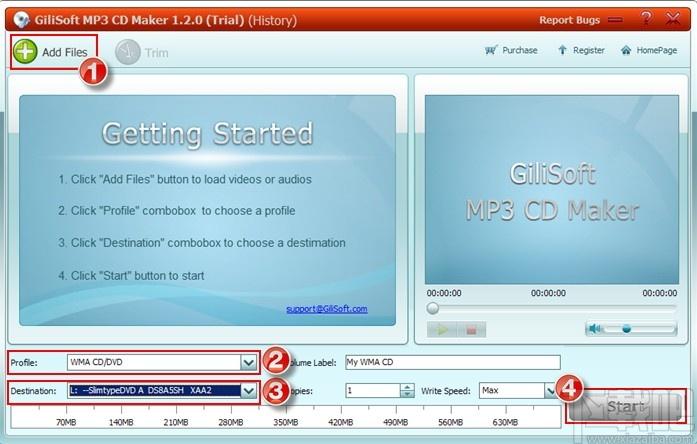
Task: Click the Purchase shopping cart icon
Action: click(x=491, y=50)
